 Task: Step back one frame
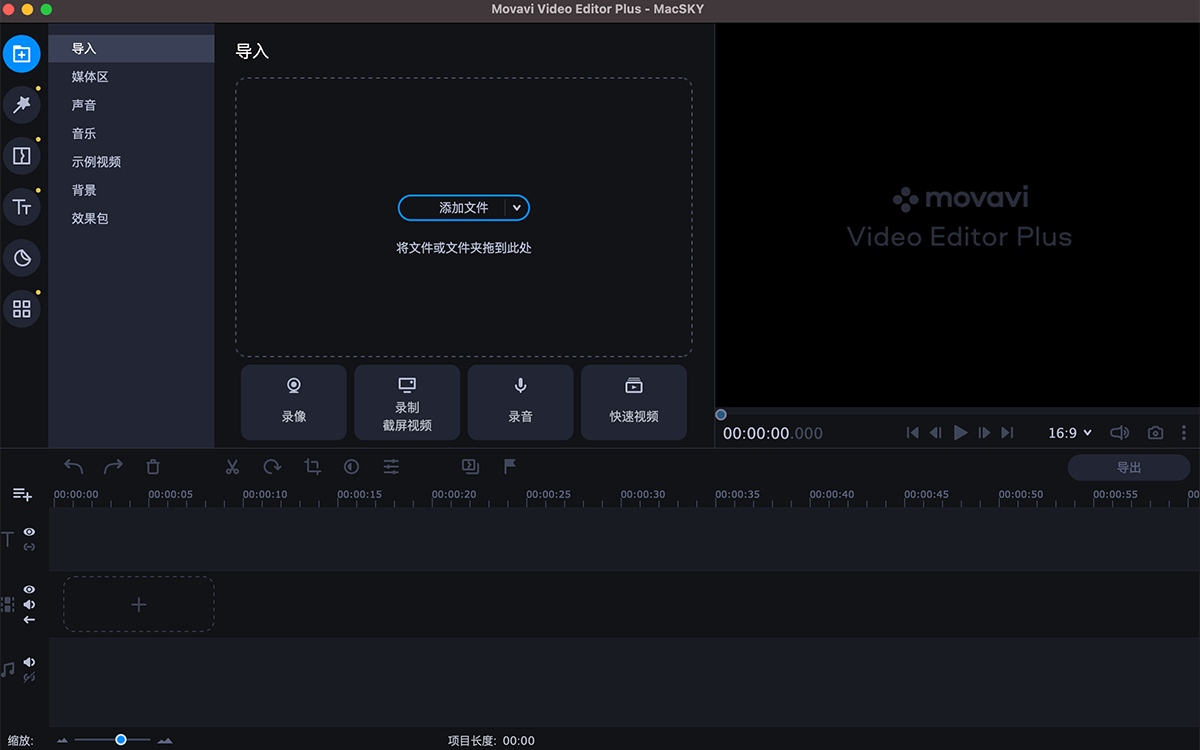coord(936,433)
